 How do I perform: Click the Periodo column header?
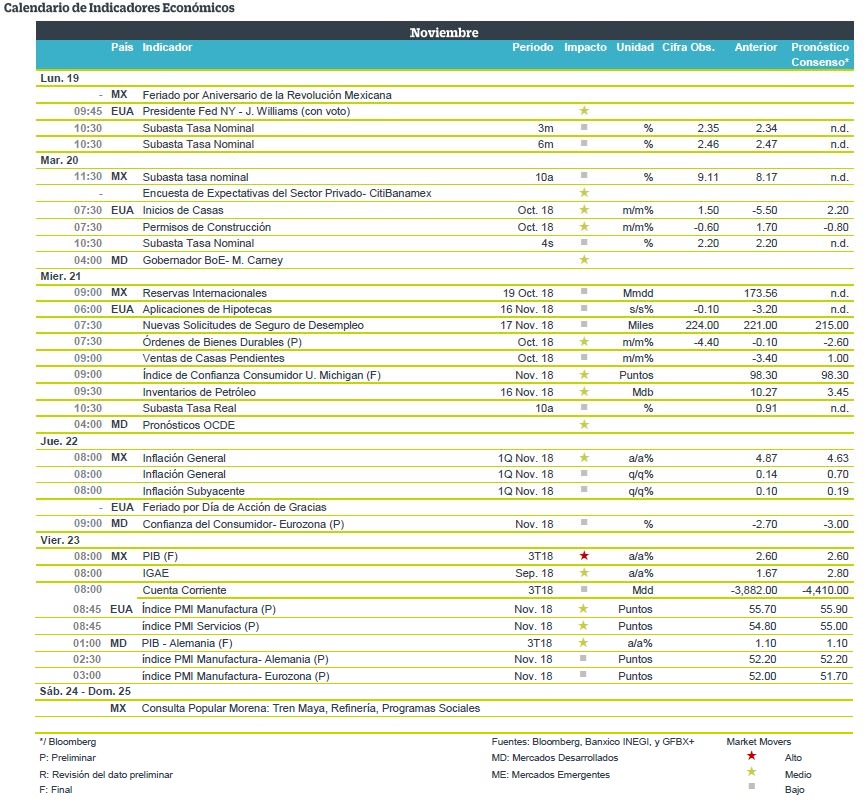point(532,47)
